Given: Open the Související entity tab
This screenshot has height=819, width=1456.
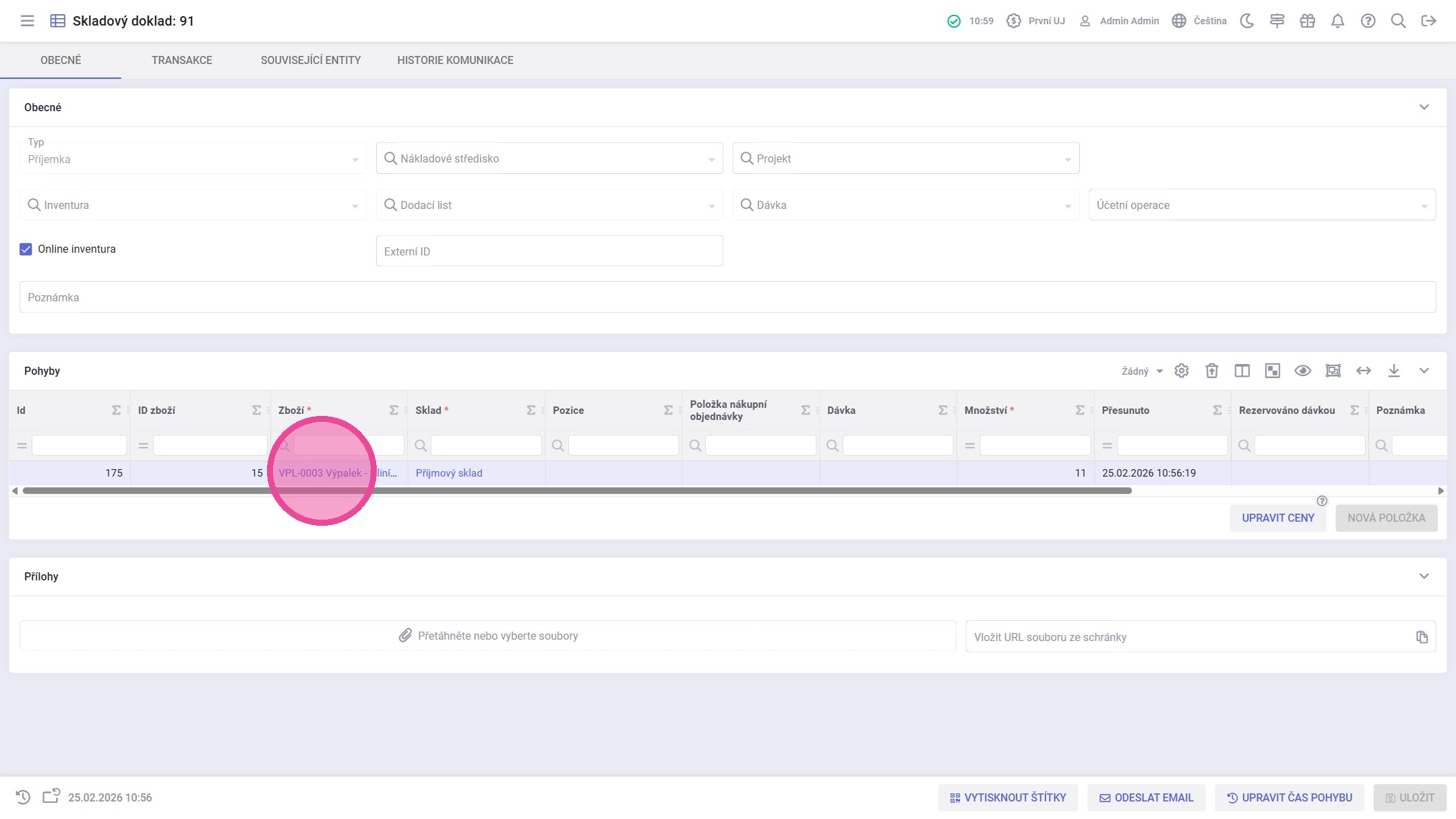Looking at the screenshot, I should pos(310,60).
